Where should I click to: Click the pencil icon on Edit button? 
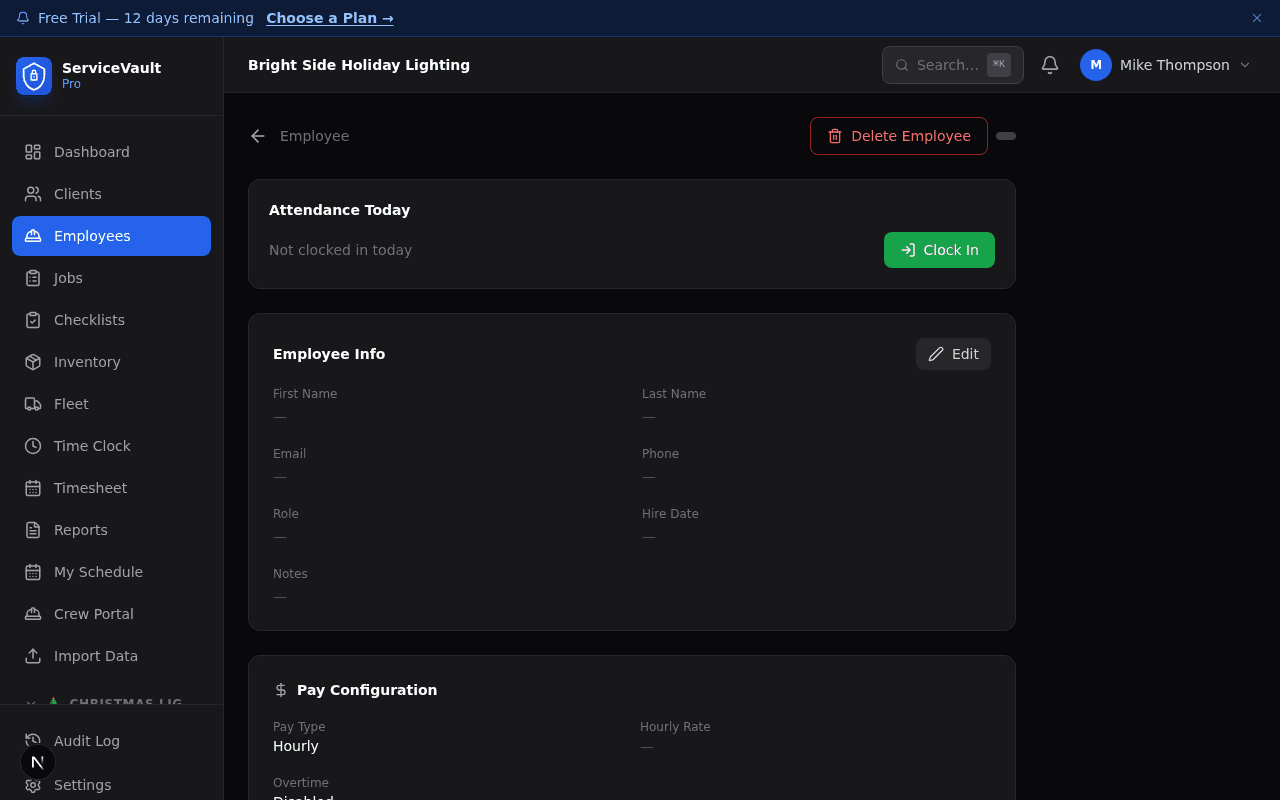(936, 354)
